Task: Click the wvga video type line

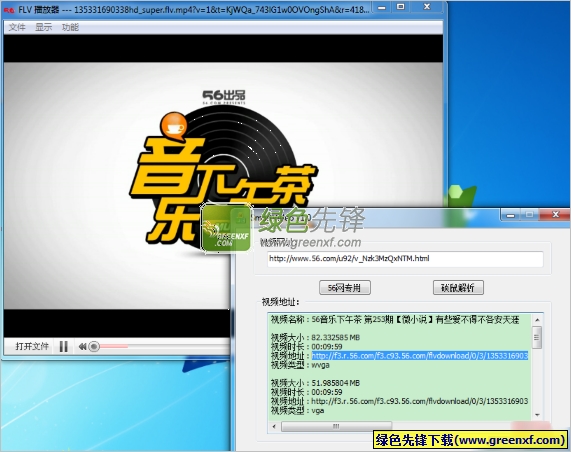Action: (x=300, y=365)
